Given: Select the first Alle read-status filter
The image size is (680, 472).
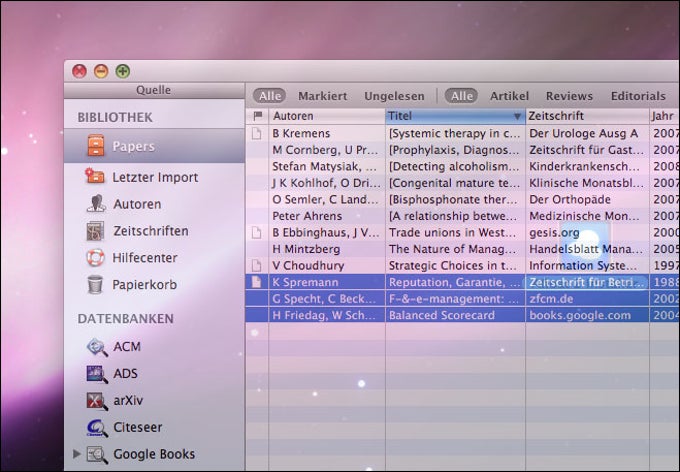Looking at the screenshot, I should (x=269, y=96).
